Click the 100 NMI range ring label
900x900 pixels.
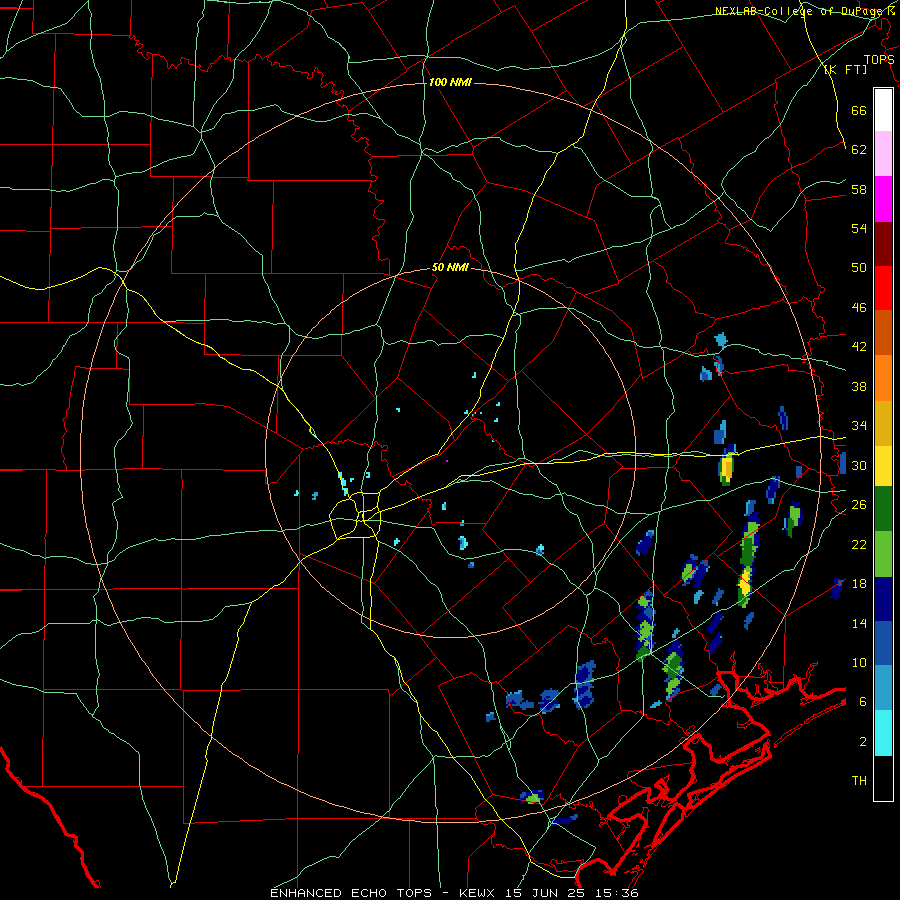(450, 83)
